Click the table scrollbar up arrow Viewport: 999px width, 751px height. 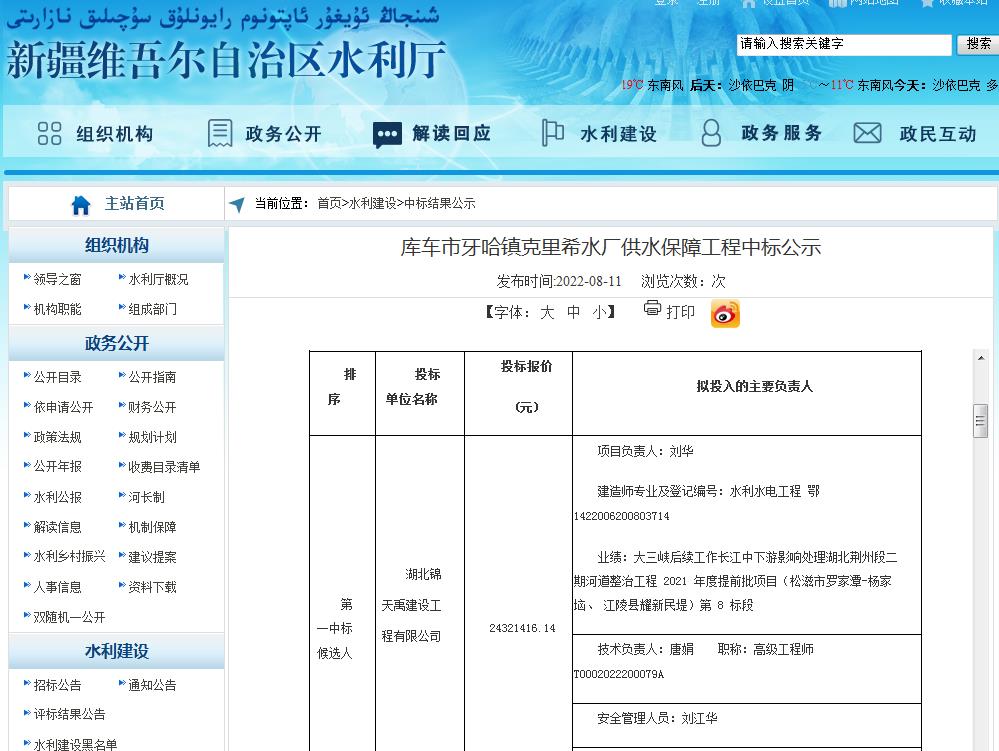pyautogui.click(x=980, y=357)
